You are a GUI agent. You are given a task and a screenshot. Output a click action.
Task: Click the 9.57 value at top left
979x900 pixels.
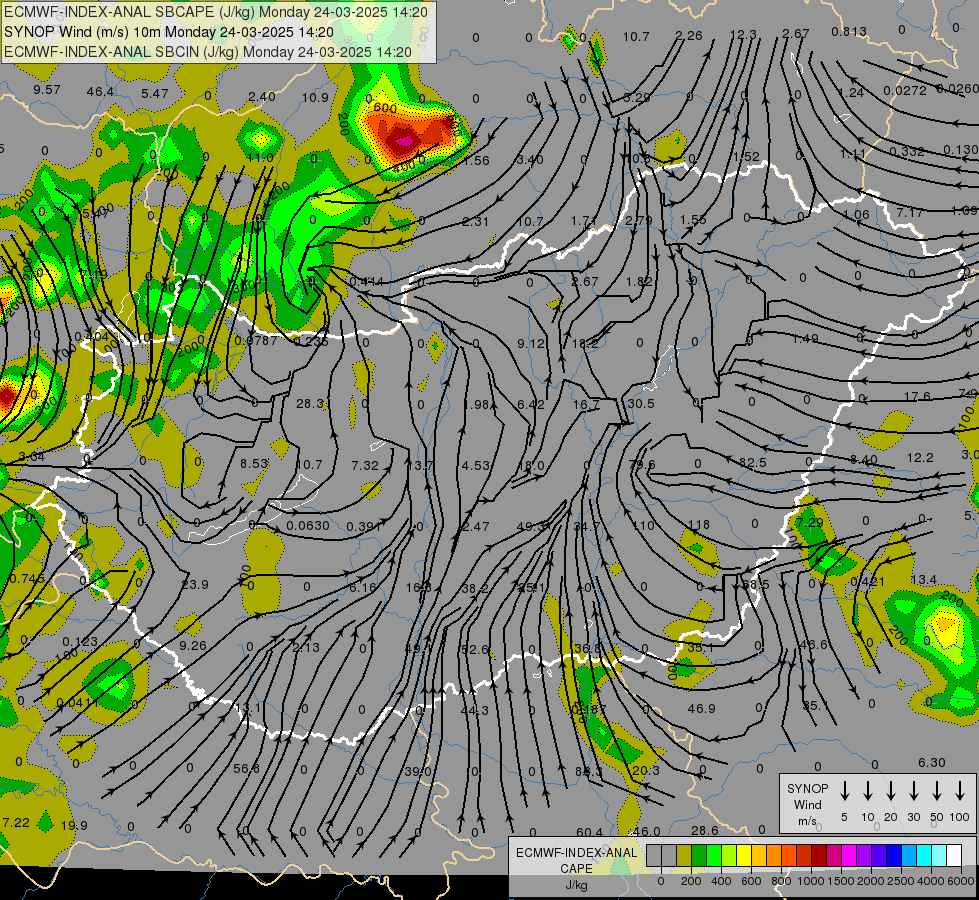tap(47, 90)
